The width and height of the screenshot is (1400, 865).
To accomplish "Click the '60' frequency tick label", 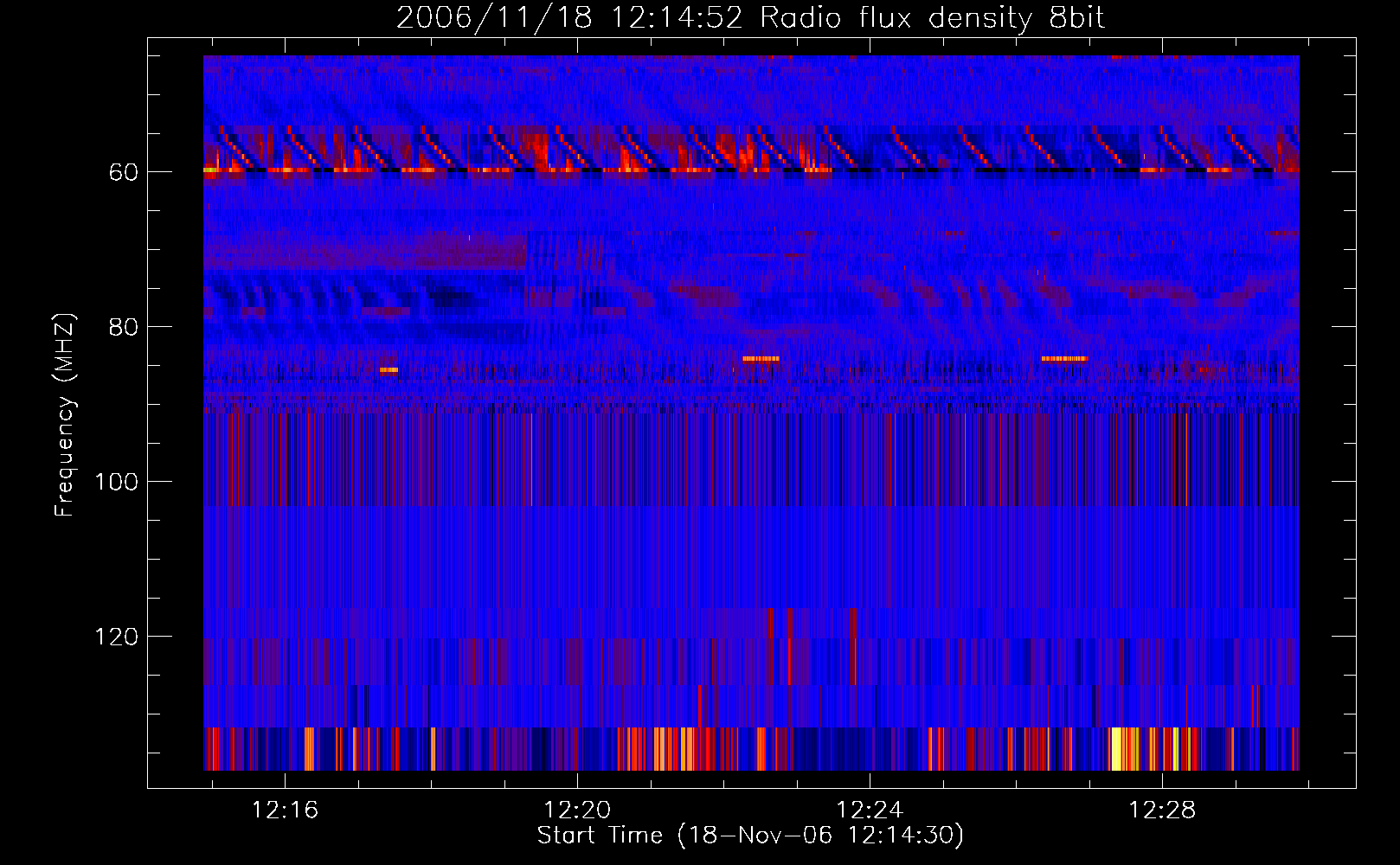I will click(x=124, y=172).
